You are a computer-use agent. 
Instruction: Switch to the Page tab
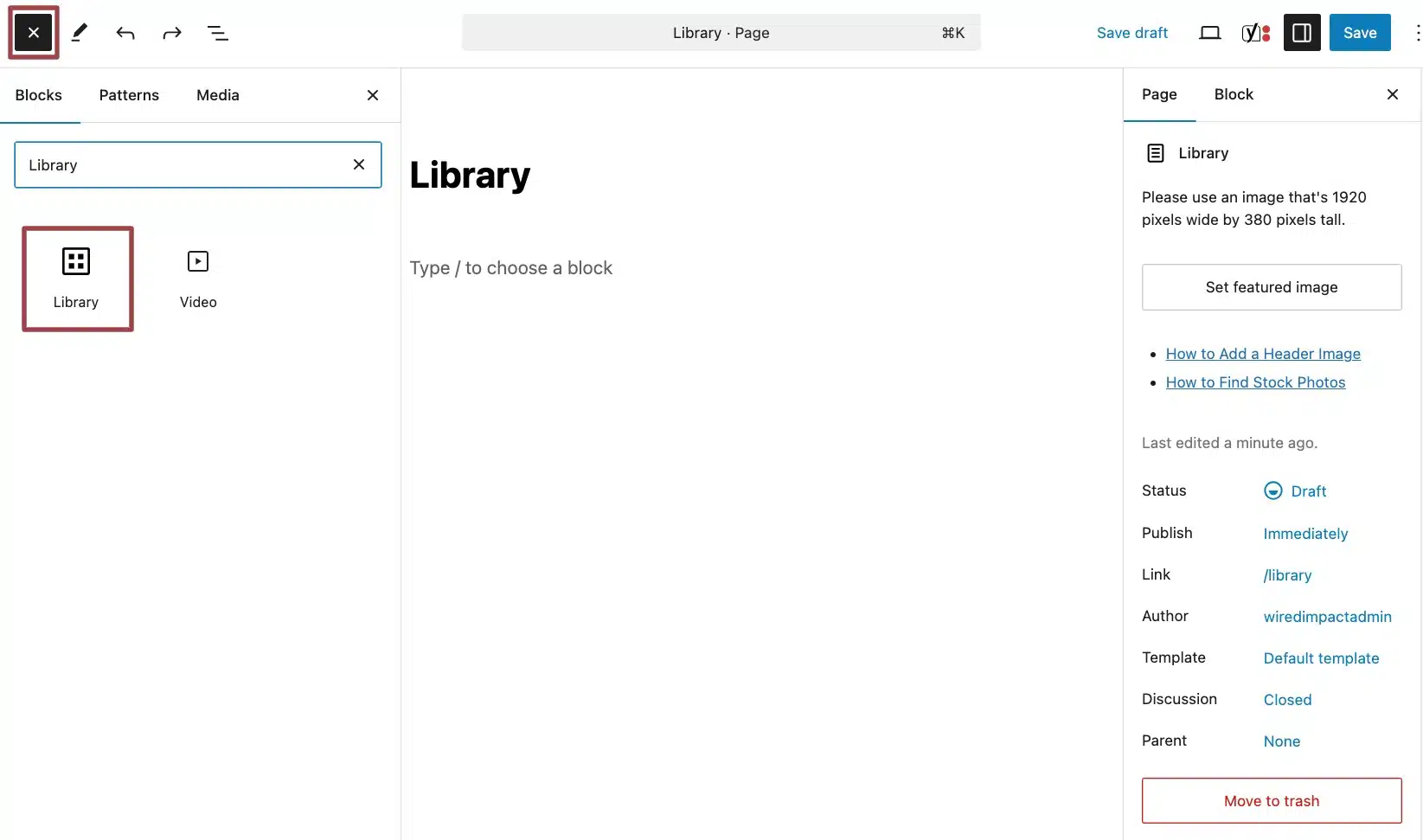1159,94
